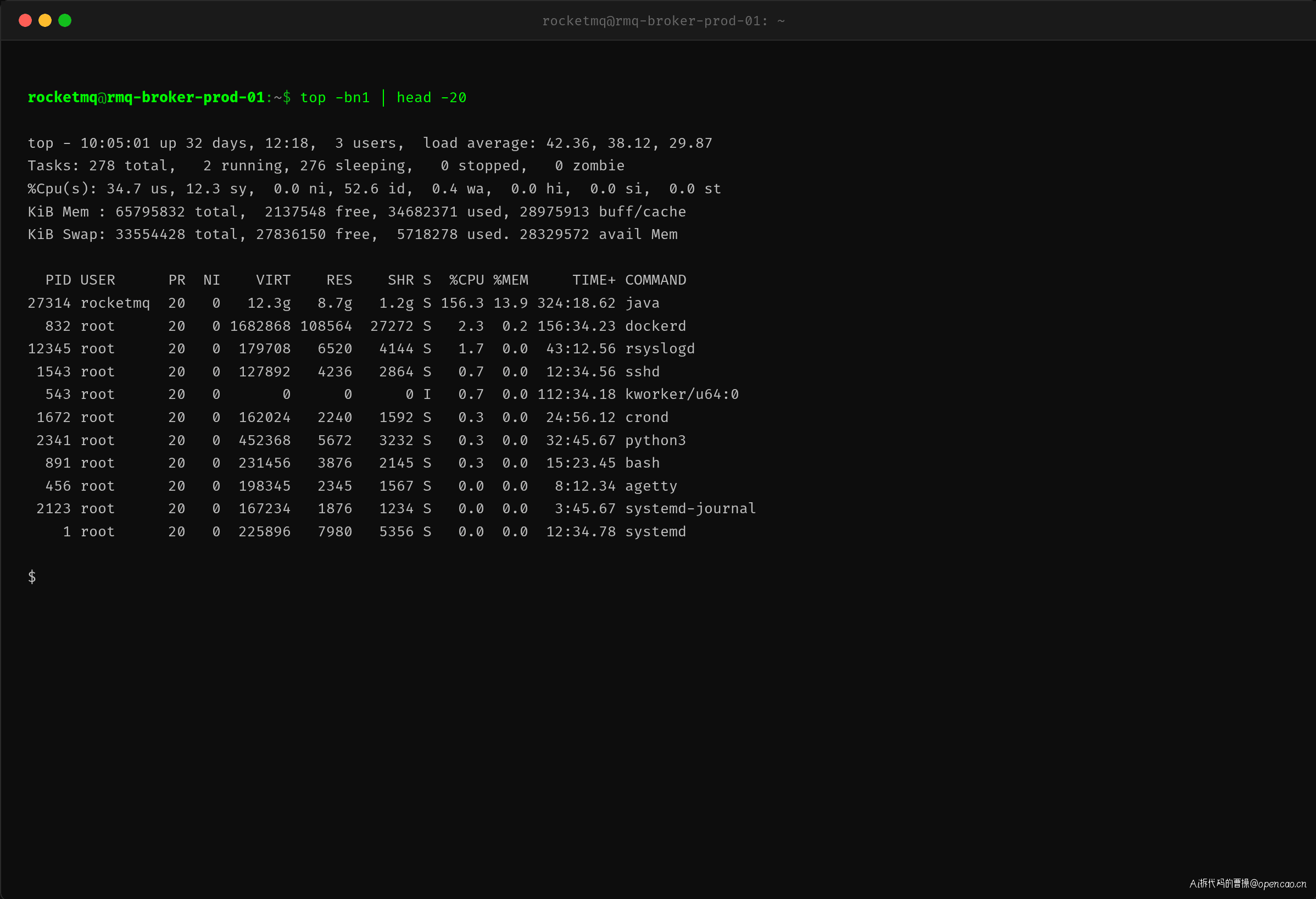
Task: Click swap total value 33554428
Action: (150, 234)
